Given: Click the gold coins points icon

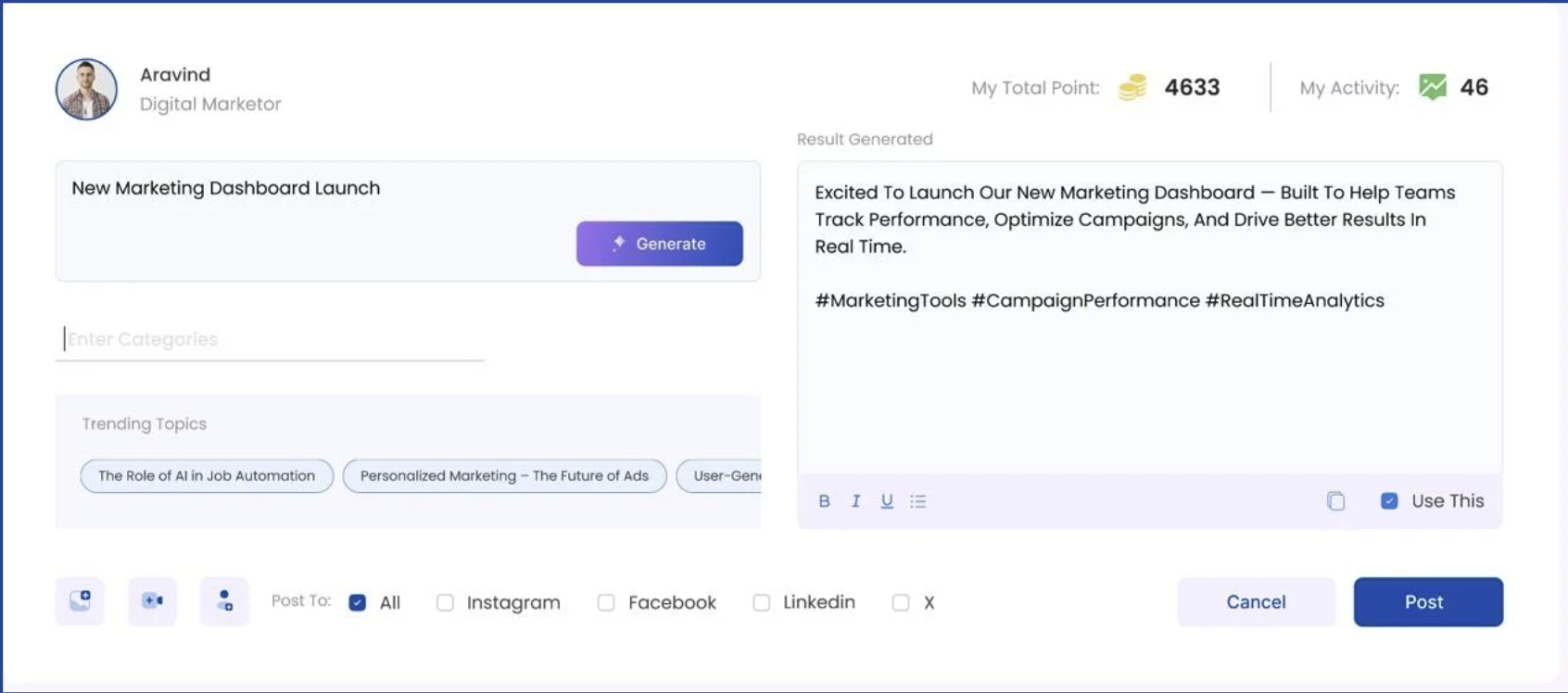Looking at the screenshot, I should (x=1132, y=87).
